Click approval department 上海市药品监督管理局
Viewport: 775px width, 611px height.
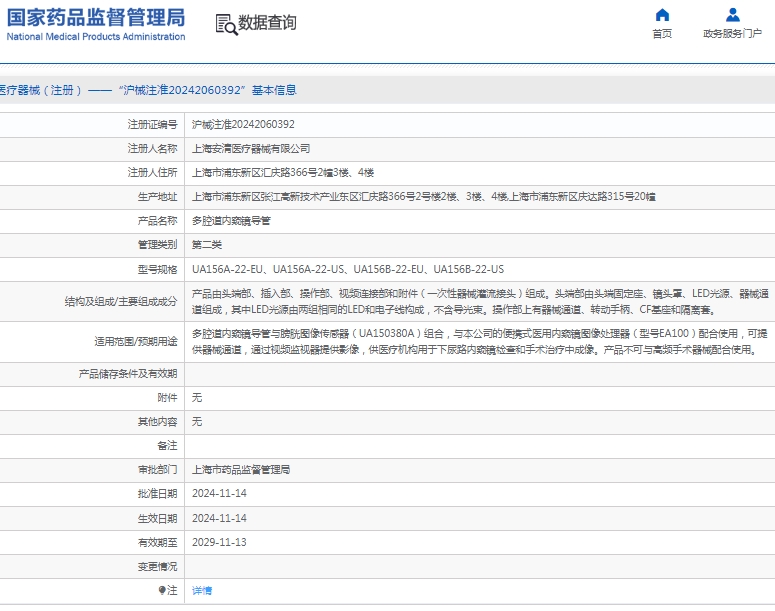click(x=241, y=470)
